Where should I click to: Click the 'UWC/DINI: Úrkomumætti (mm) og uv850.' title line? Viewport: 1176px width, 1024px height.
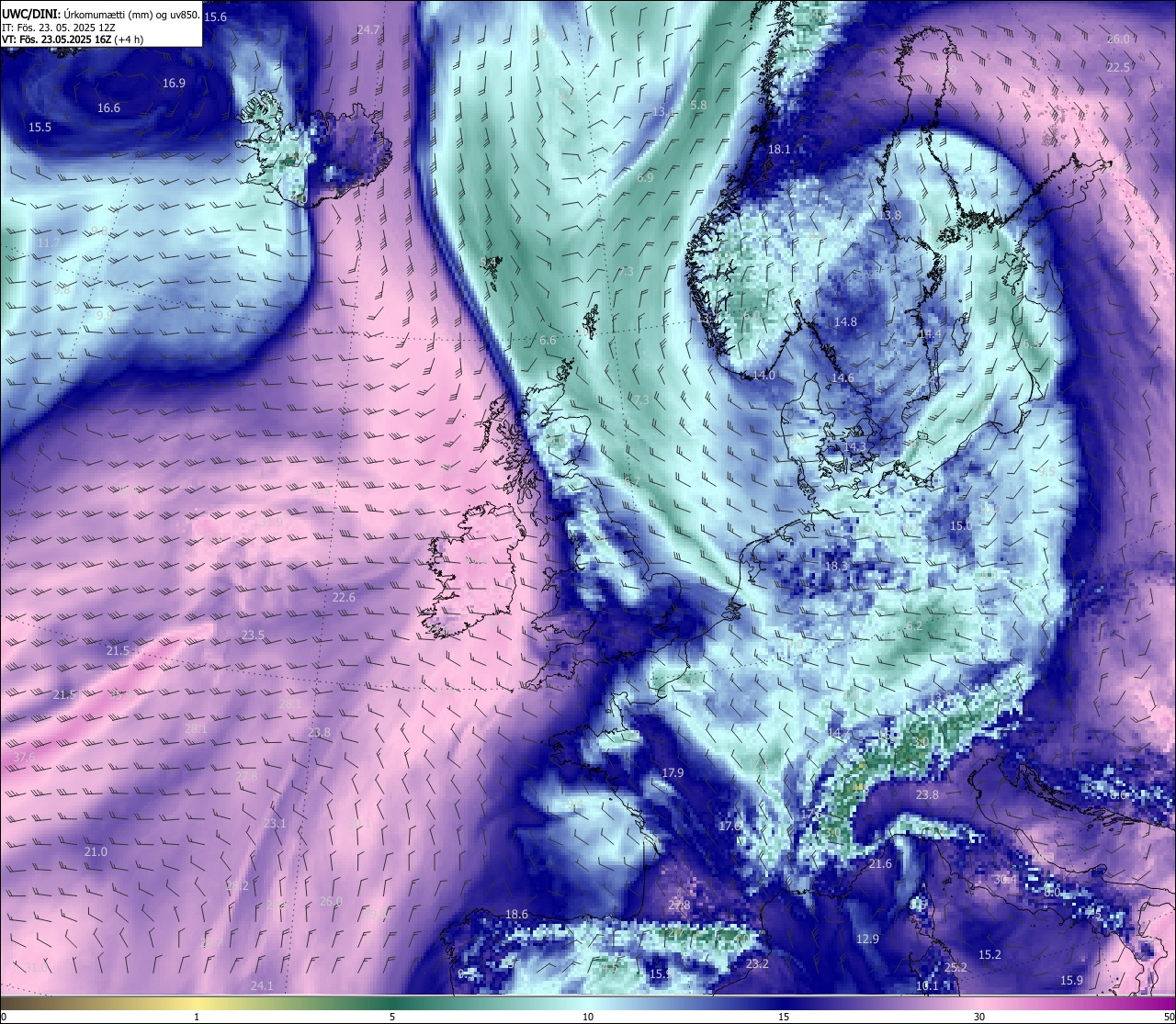101,15
